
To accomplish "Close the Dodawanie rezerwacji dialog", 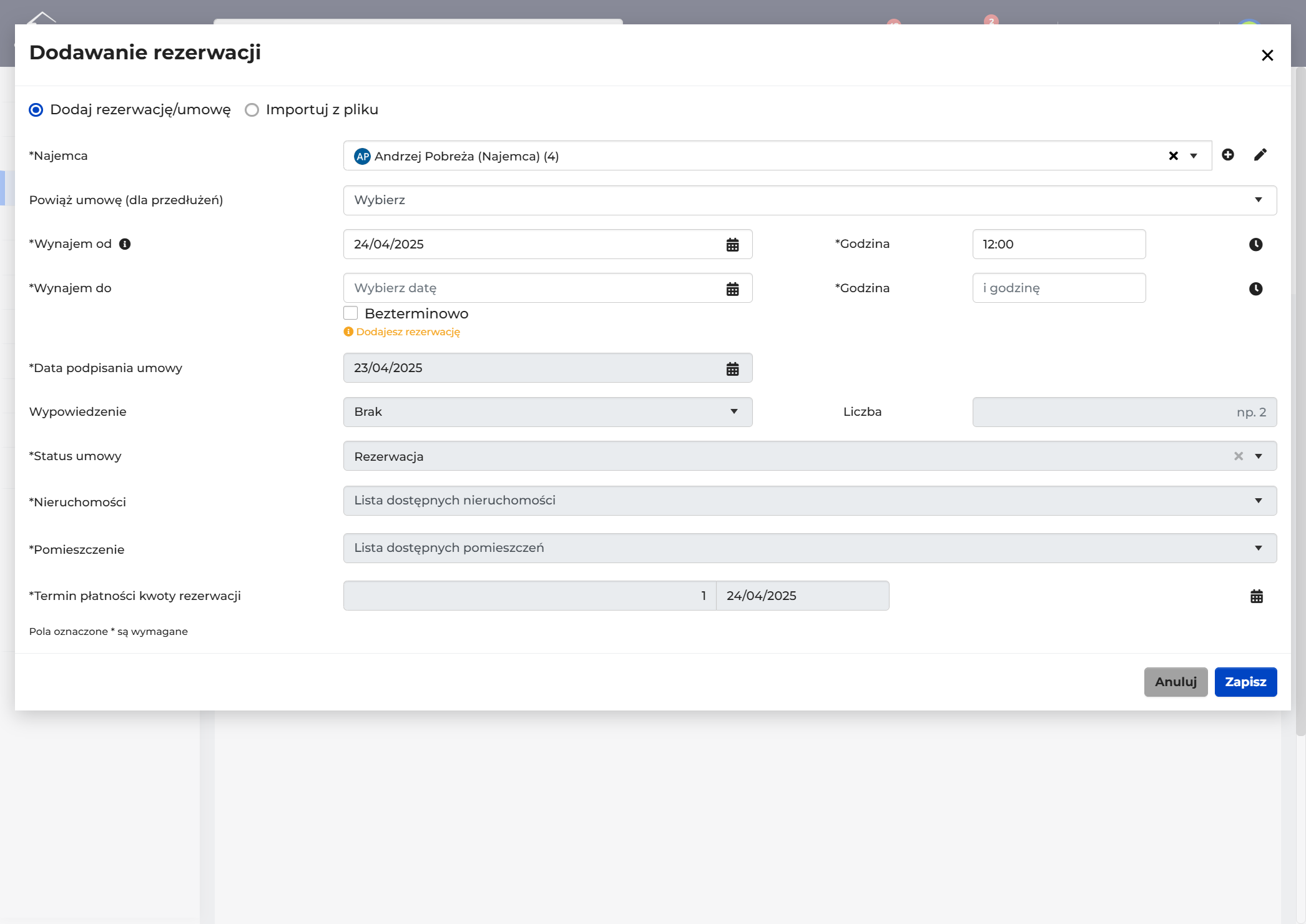I will click(x=1267, y=56).
